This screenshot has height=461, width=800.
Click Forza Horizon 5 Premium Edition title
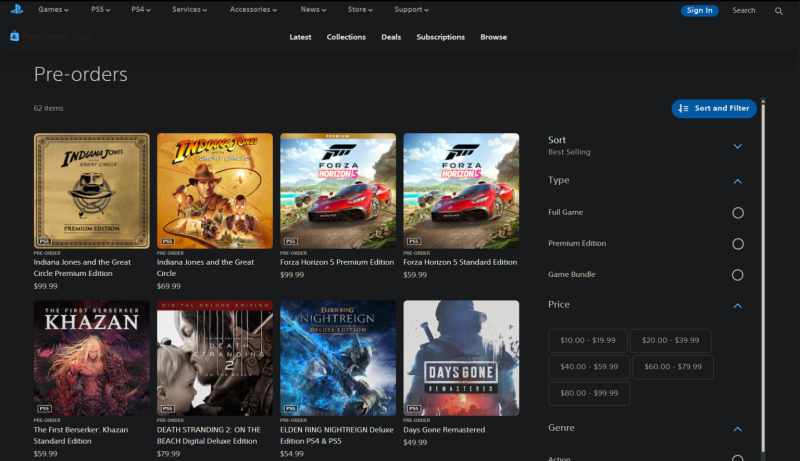337,262
